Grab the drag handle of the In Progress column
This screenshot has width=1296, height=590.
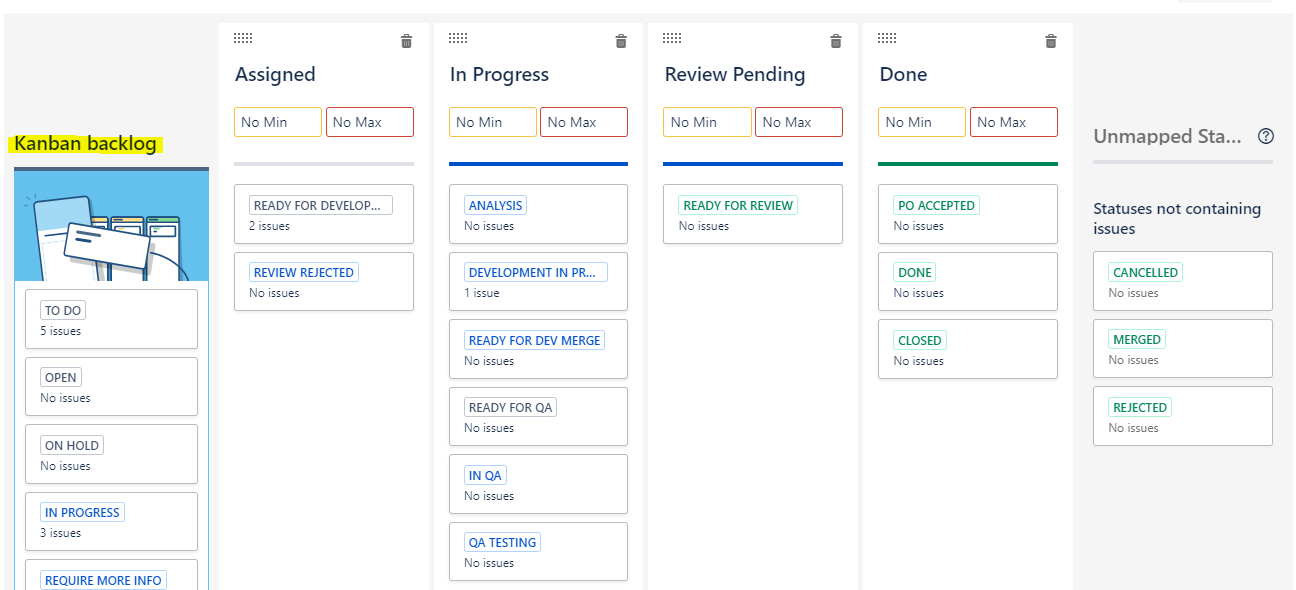coord(458,38)
